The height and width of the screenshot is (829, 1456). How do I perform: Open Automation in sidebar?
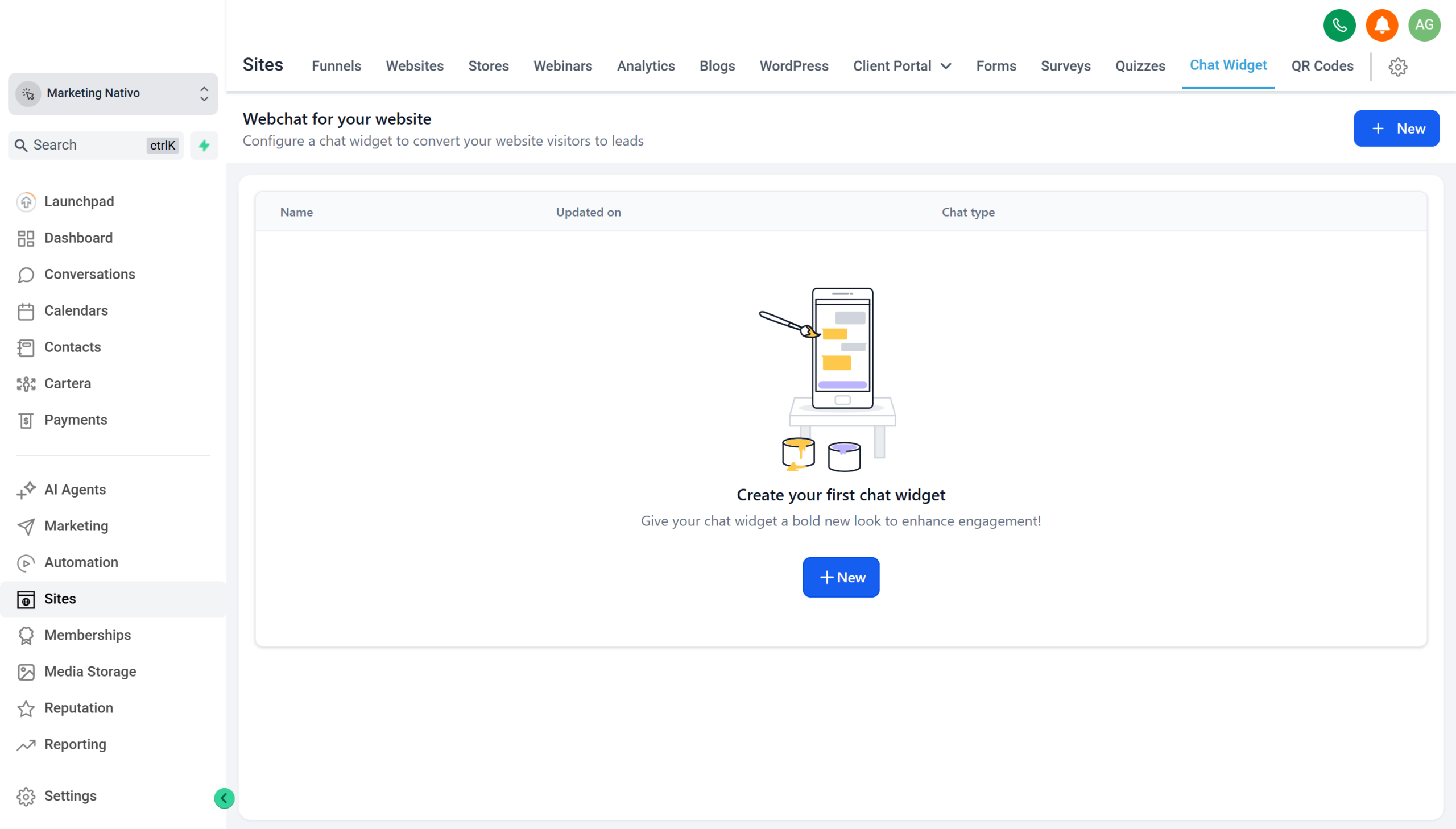pos(81,562)
